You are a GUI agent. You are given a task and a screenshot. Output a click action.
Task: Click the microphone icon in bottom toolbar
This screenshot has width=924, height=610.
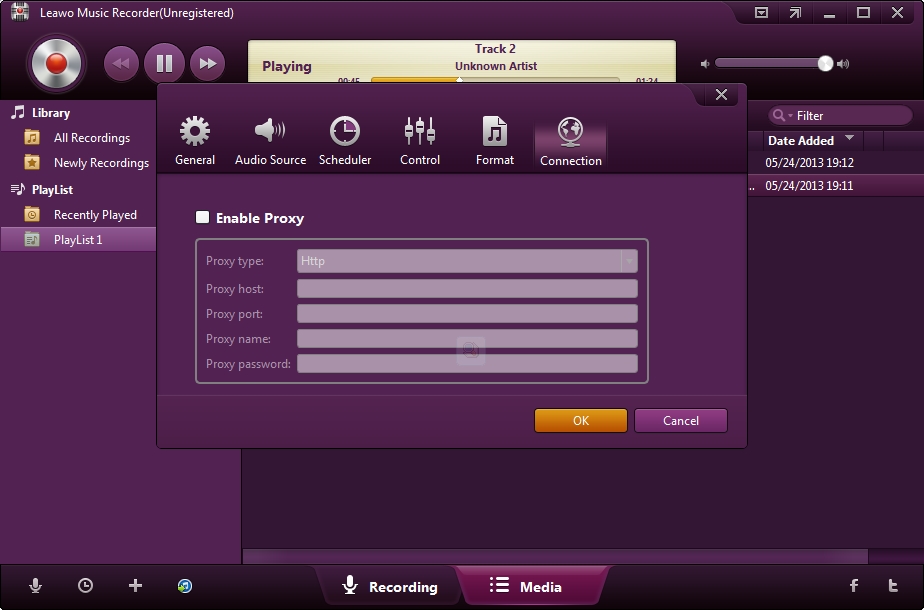(x=35, y=586)
